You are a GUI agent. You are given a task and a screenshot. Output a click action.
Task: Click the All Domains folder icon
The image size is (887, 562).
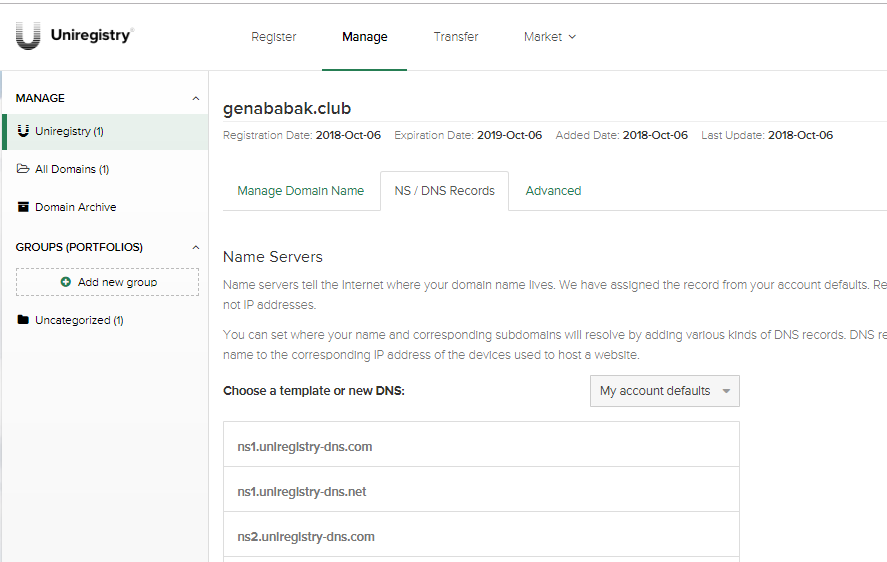pyautogui.click(x=23, y=169)
